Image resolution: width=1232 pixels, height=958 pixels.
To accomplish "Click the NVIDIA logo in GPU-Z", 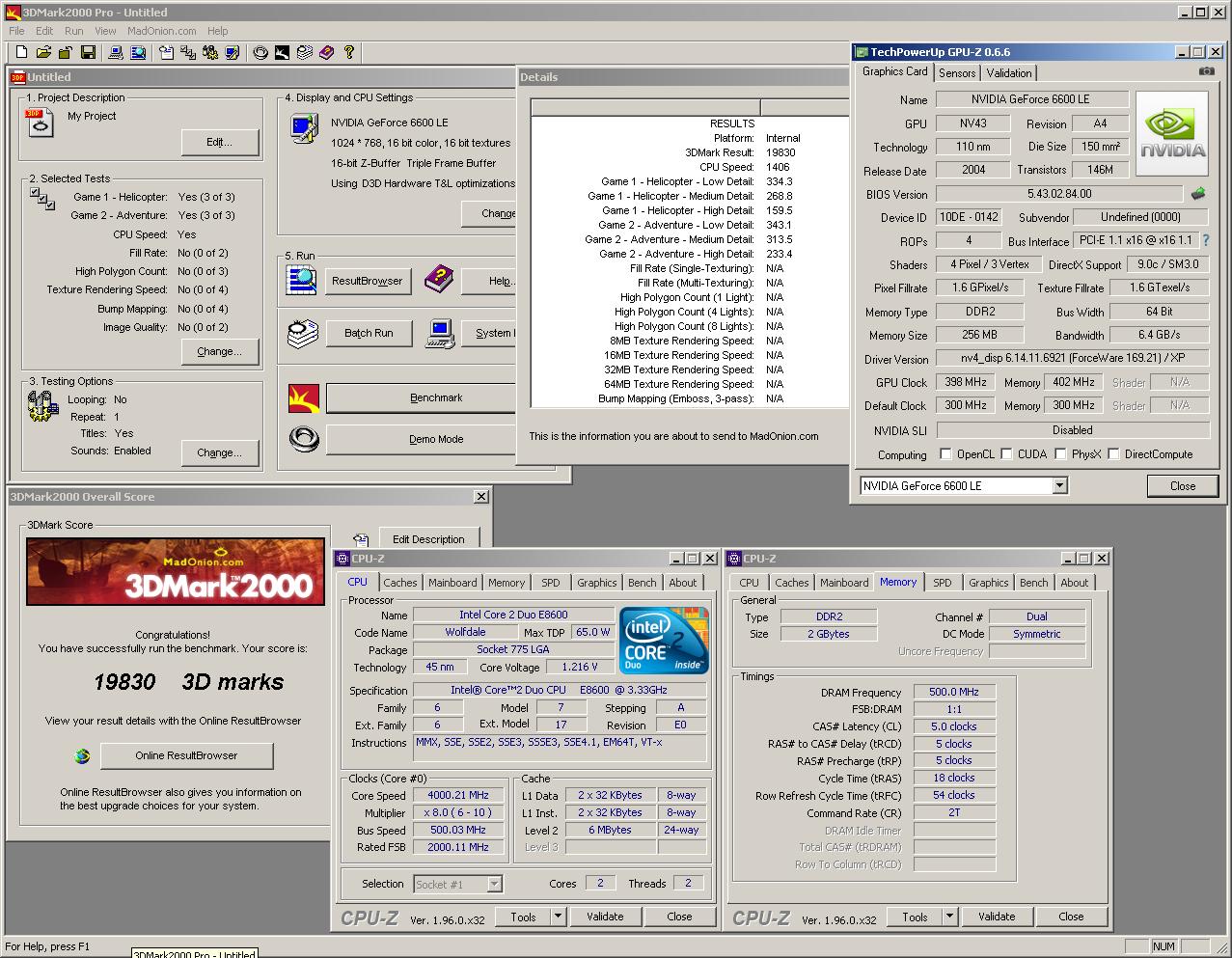I will click(1172, 134).
